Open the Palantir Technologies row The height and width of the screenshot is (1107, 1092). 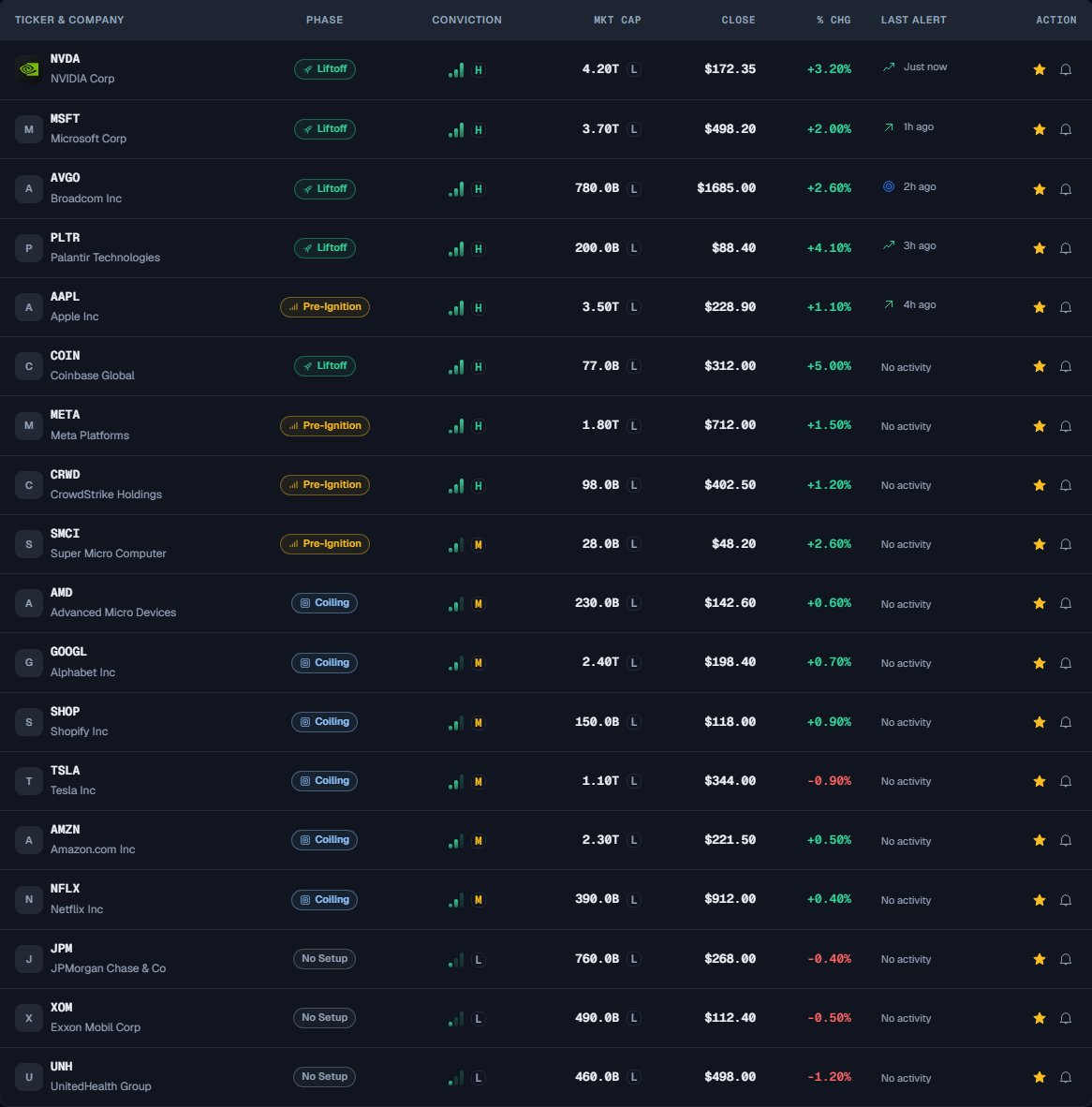[546, 248]
